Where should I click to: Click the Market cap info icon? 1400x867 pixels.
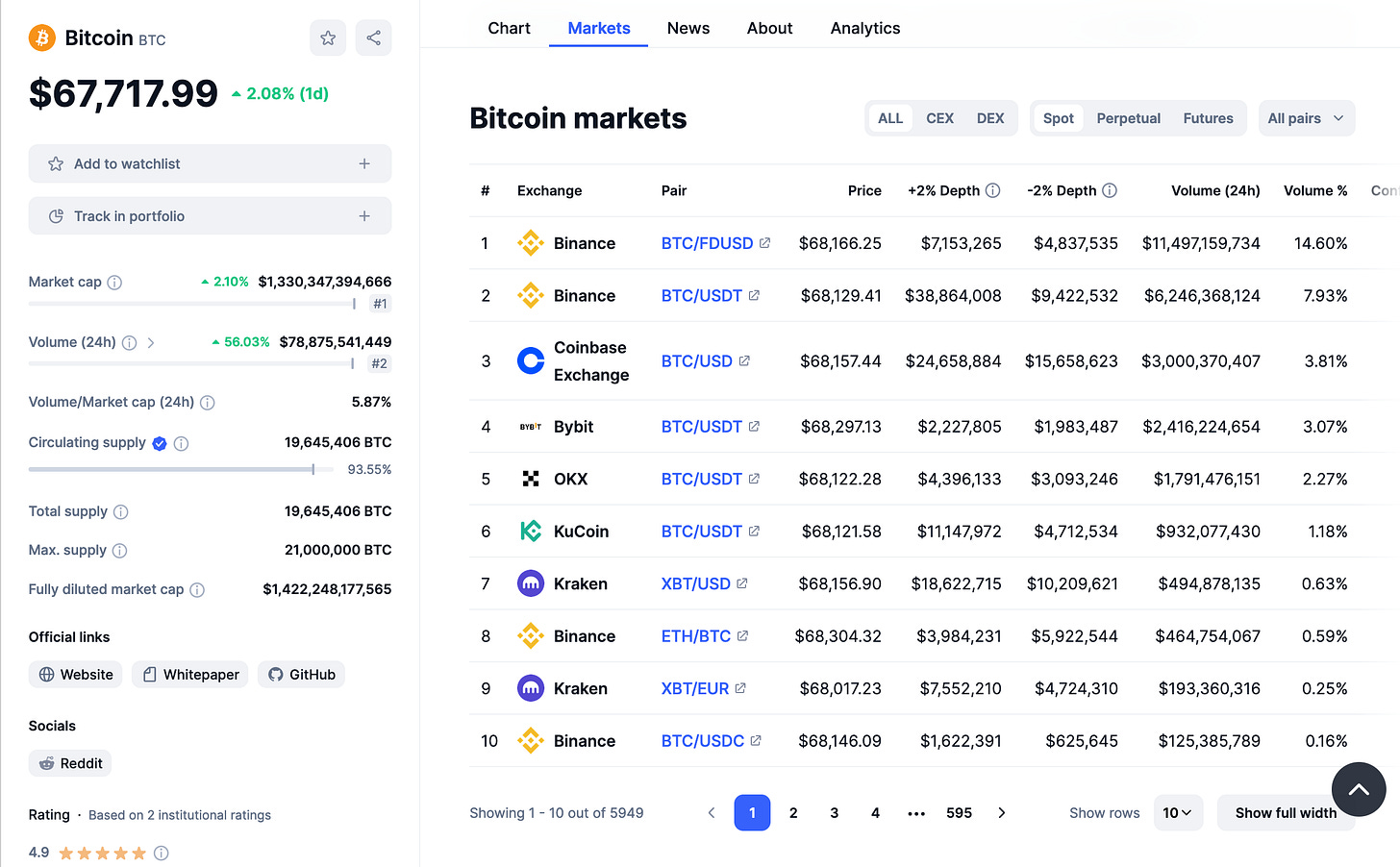[x=114, y=283]
